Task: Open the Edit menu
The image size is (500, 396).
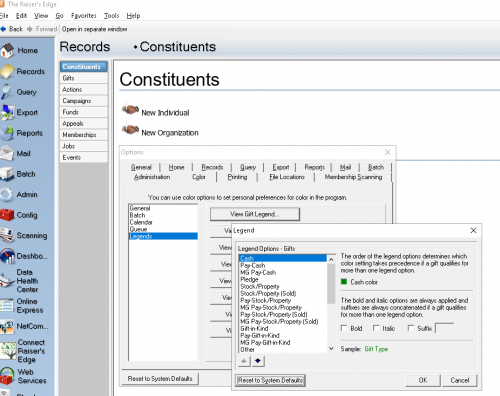Action: tap(21, 16)
